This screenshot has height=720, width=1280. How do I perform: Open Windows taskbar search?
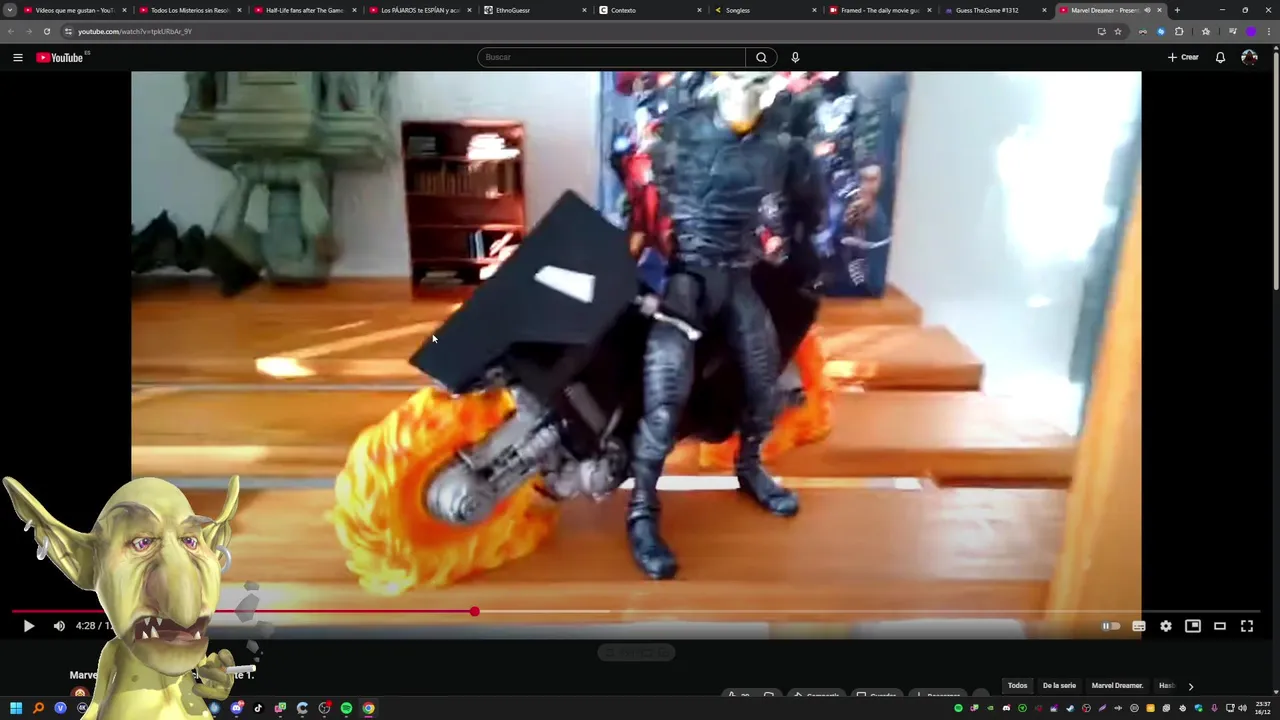pyautogui.click(x=38, y=708)
